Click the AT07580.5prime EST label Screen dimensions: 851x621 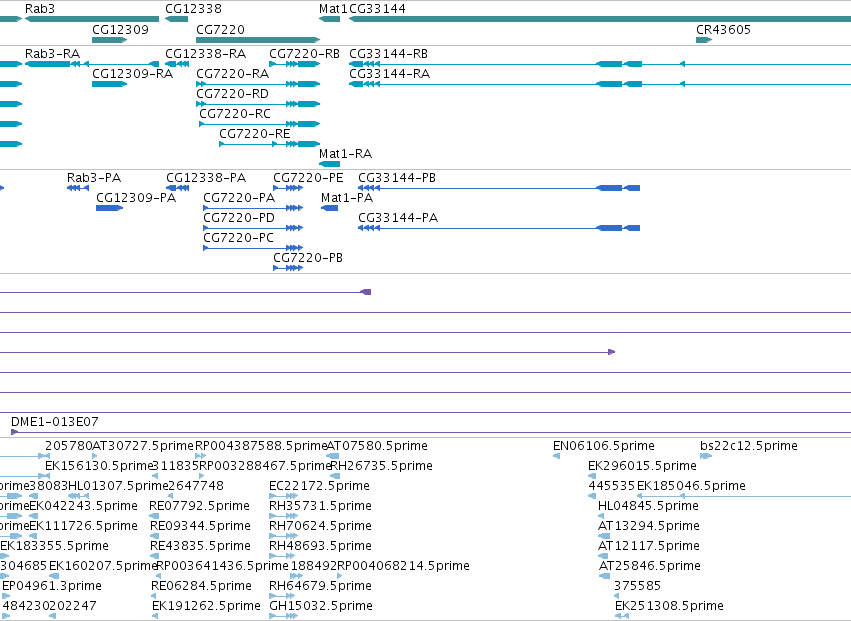click(x=377, y=446)
